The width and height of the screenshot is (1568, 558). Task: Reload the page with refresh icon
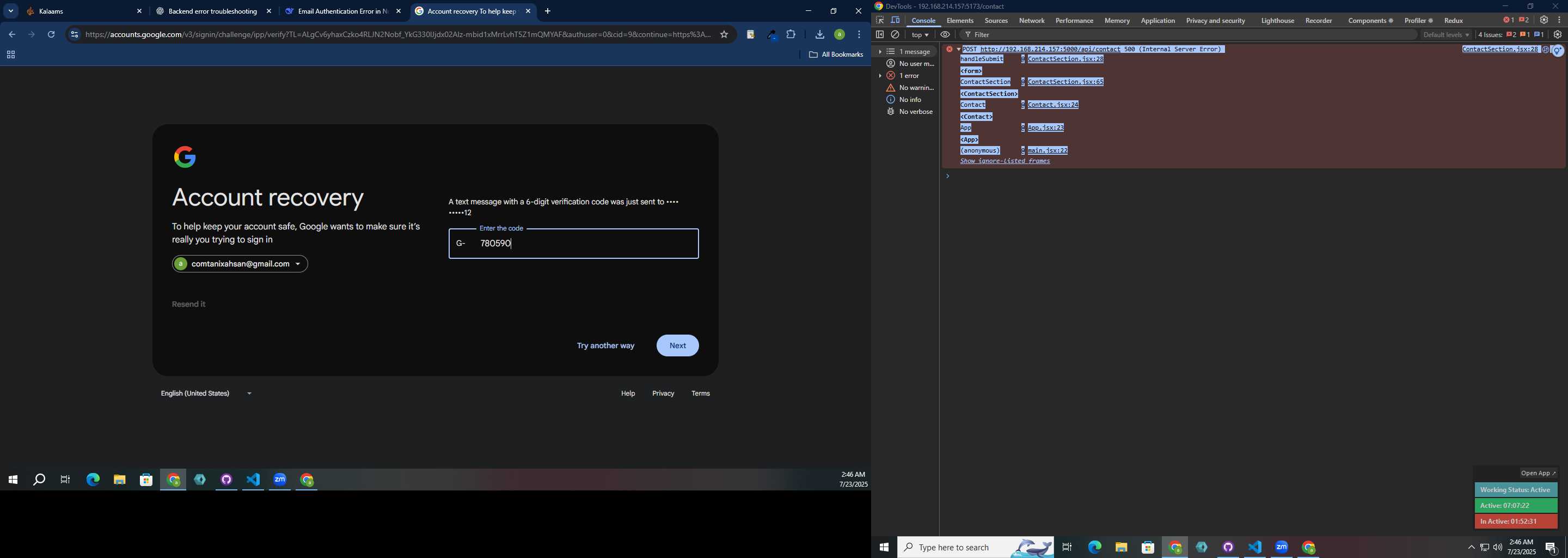(x=52, y=35)
